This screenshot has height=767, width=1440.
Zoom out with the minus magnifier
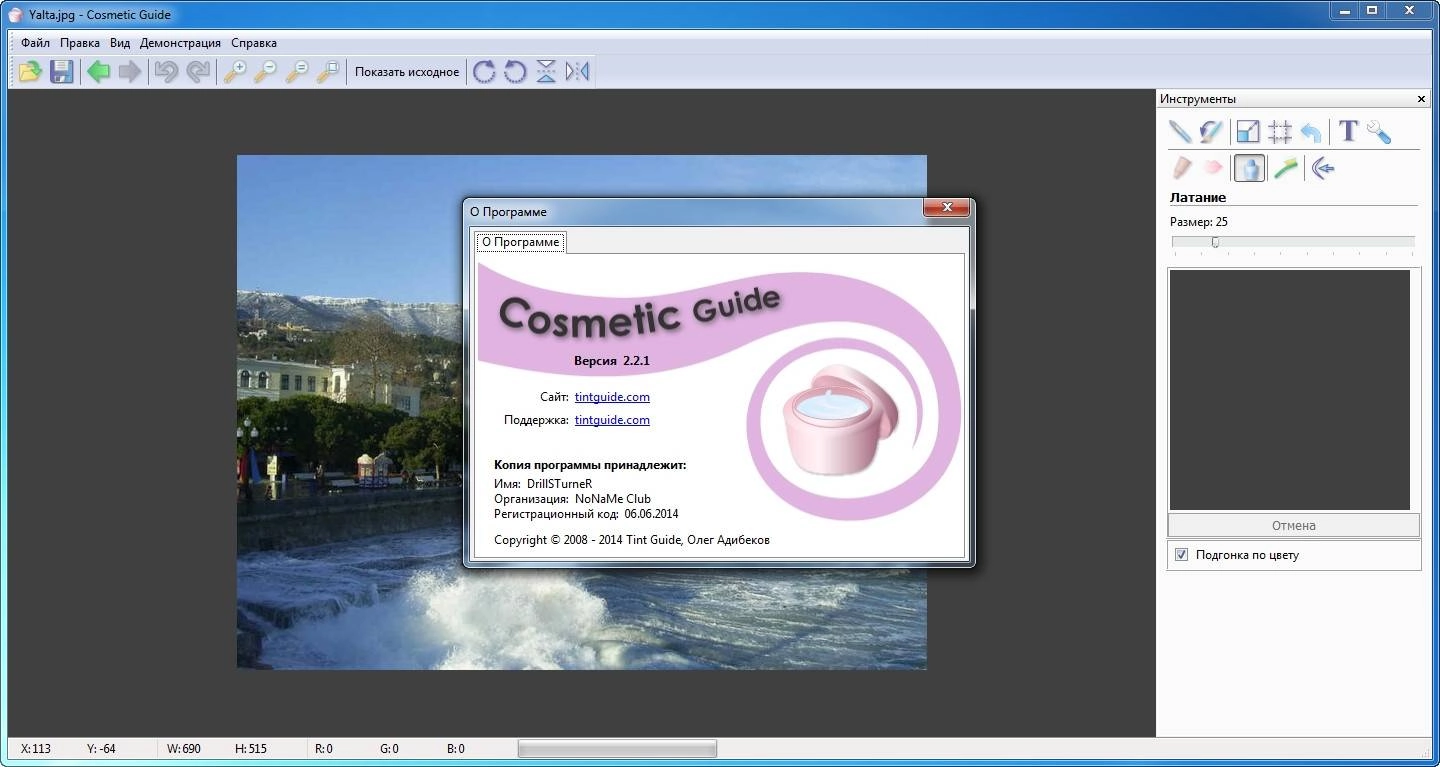coord(266,72)
